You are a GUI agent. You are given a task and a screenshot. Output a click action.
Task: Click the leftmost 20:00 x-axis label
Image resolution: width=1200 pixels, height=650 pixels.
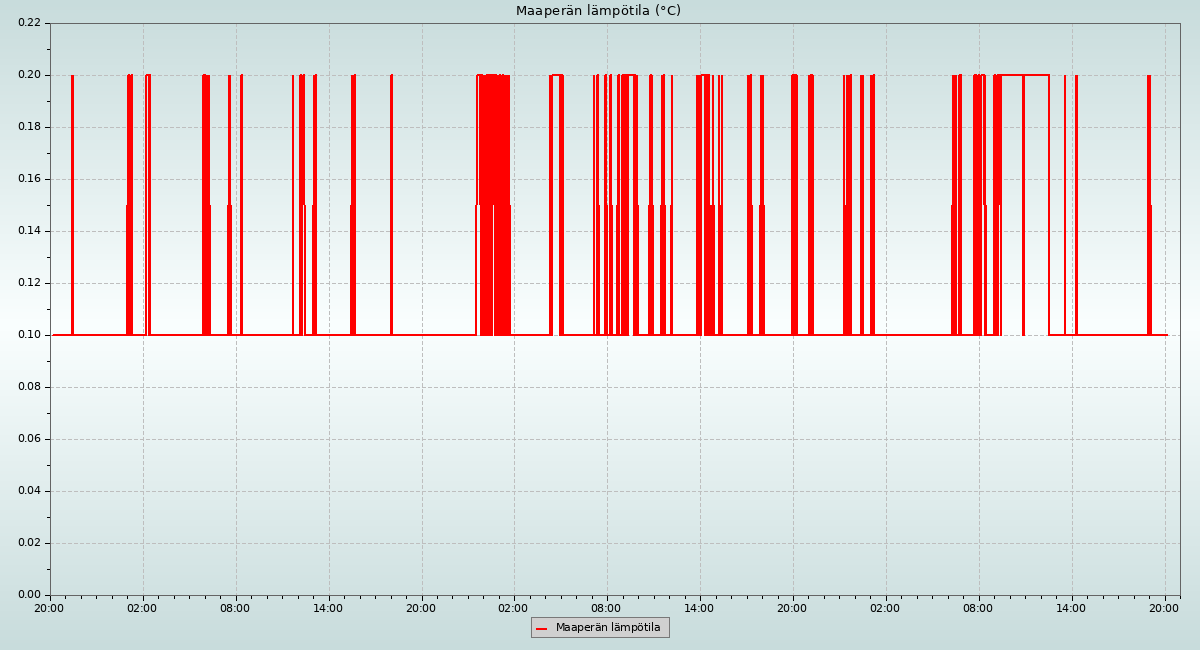click(x=49, y=608)
